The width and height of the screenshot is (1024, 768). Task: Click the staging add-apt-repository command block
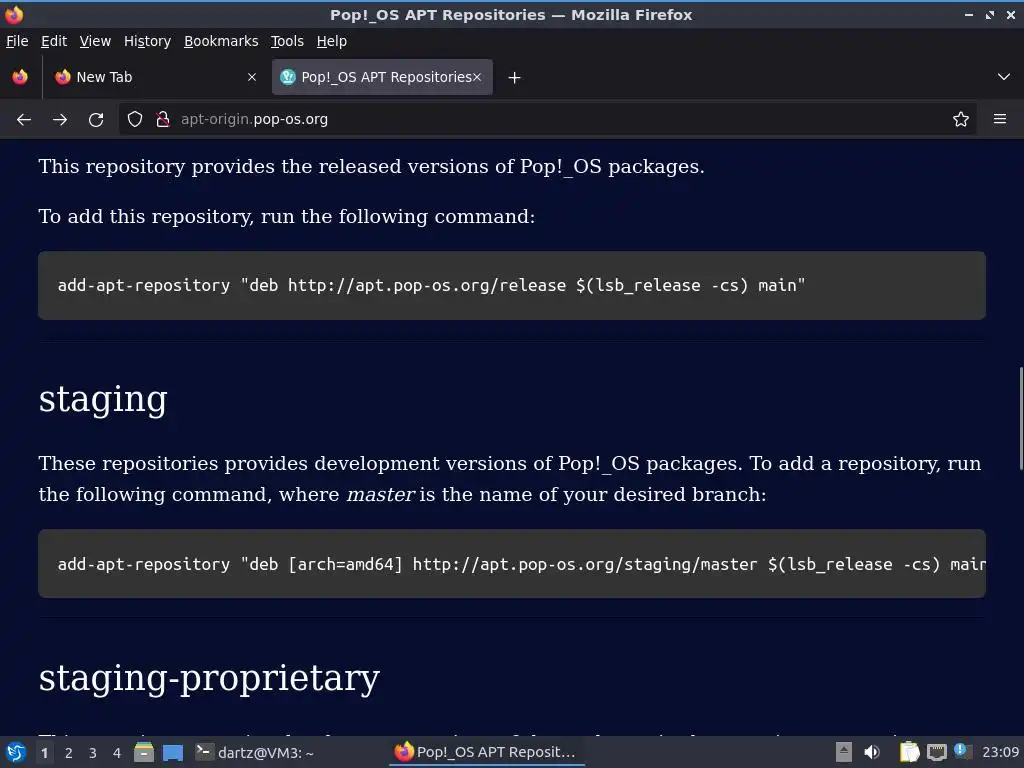[x=512, y=564]
